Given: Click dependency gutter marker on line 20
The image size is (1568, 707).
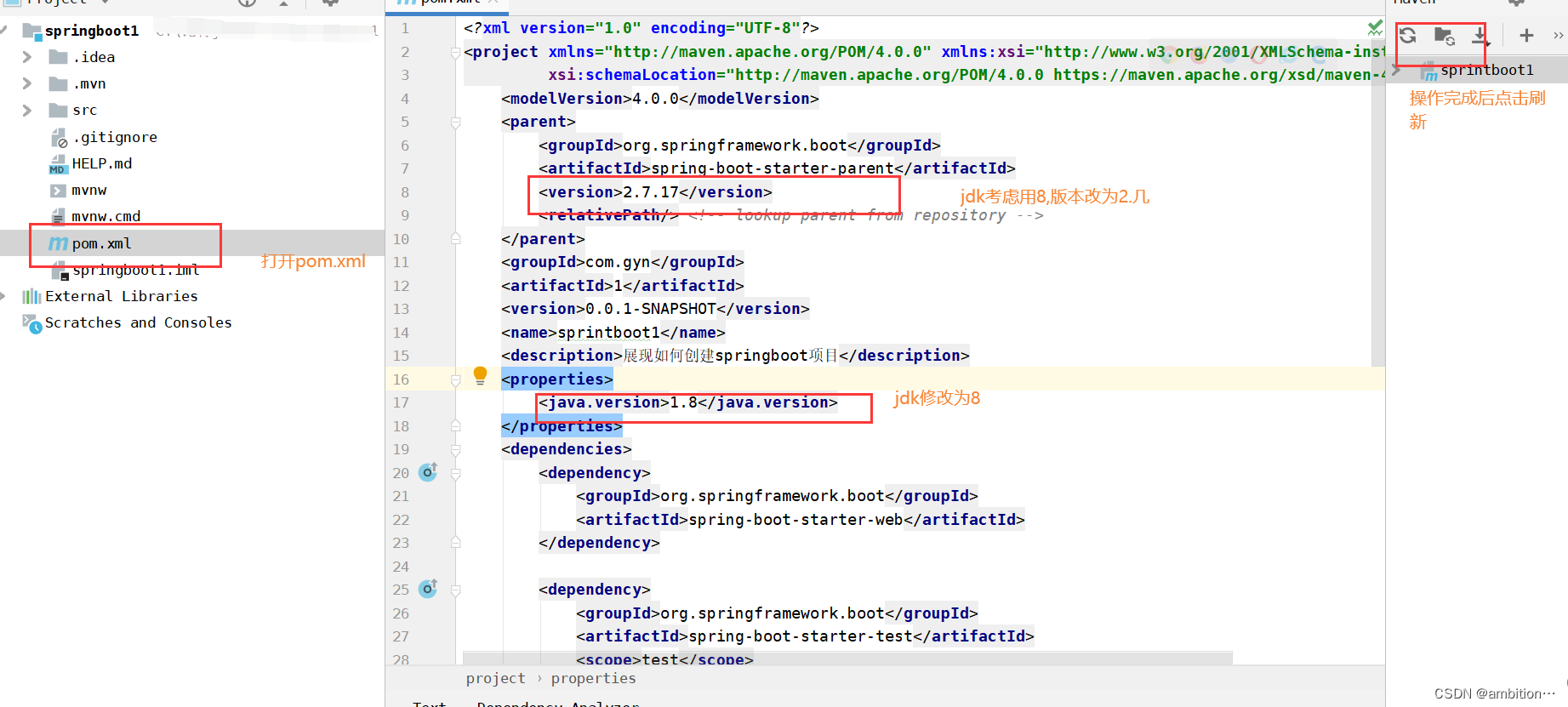Looking at the screenshot, I should (428, 471).
